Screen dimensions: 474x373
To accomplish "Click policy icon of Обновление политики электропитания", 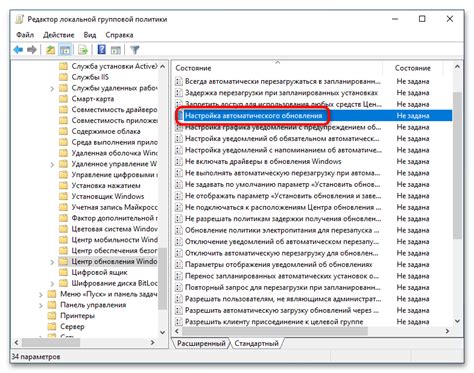I will coord(179,230).
